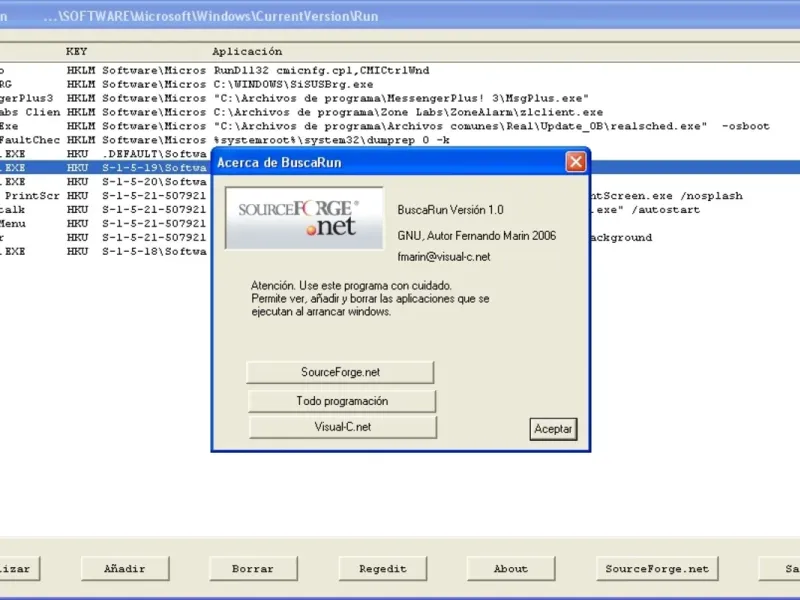Click BuscaRun Versión 1.0 label
800x600 pixels.
pyautogui.click(x=450, y=210)
